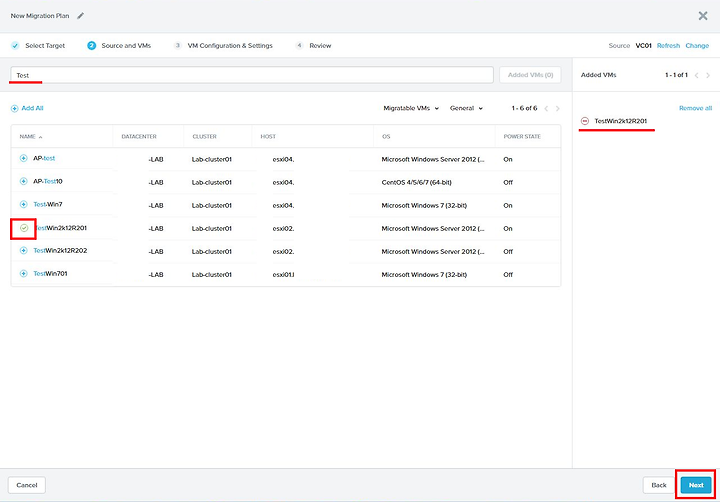Remove TestWin2k12R201 using the red minus icon
The image size is (720, 502).
[585, 121]
